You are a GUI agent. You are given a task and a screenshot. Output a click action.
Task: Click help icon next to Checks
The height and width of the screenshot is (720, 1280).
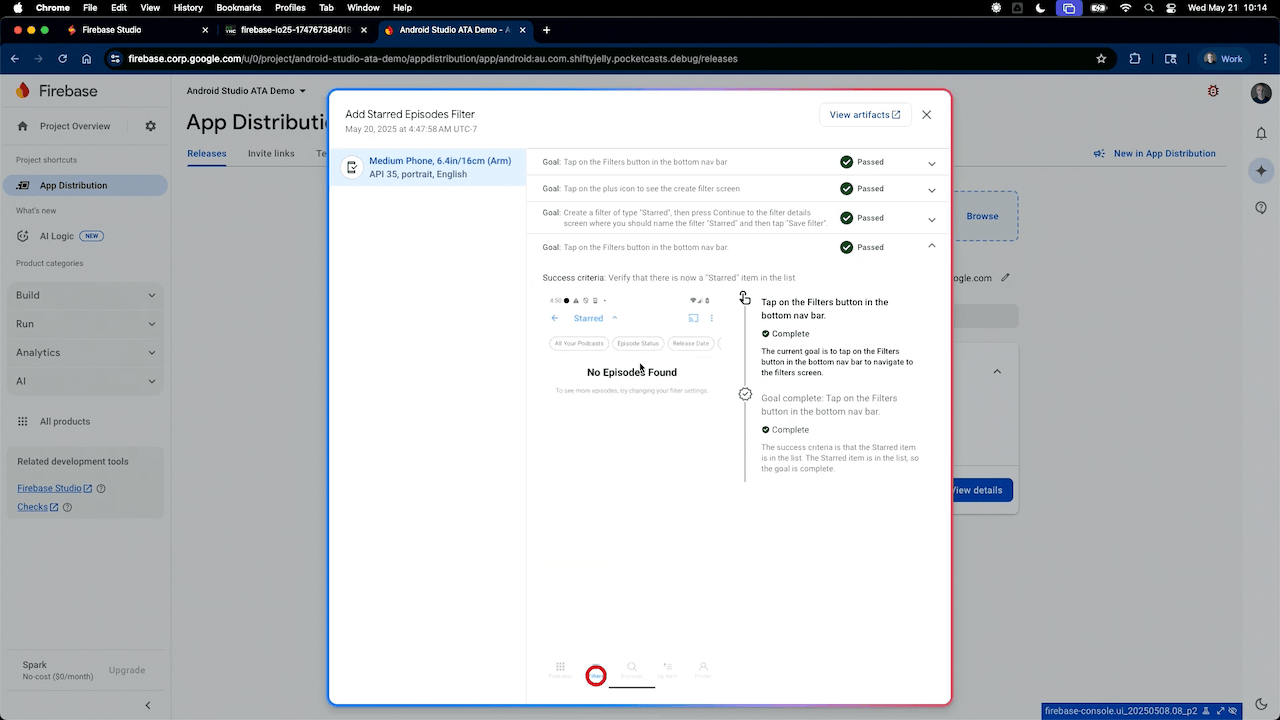coord(67,507)
